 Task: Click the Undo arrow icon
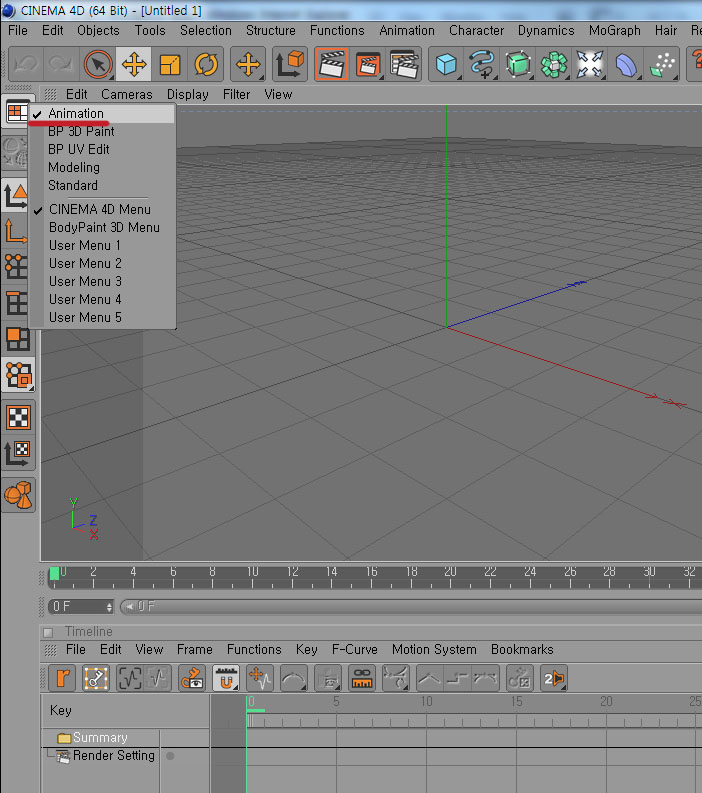click(x=26, y=64)
